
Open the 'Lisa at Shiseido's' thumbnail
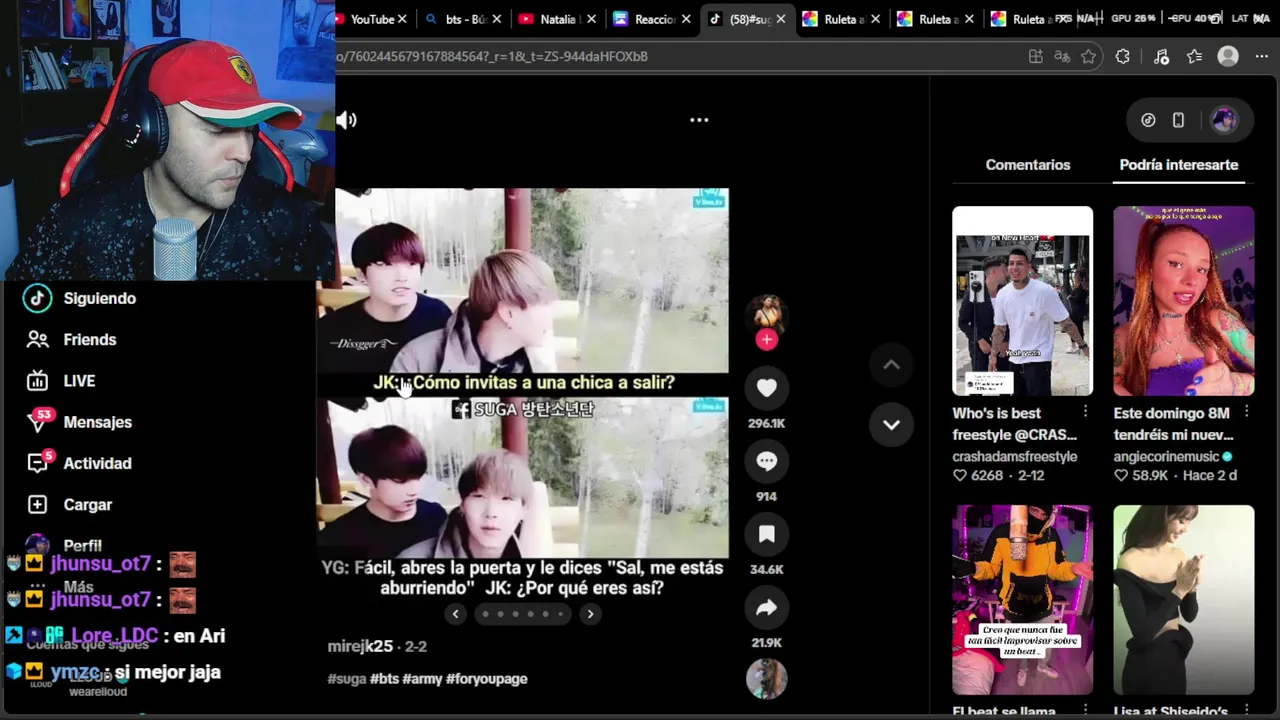tap(1184, 599)
